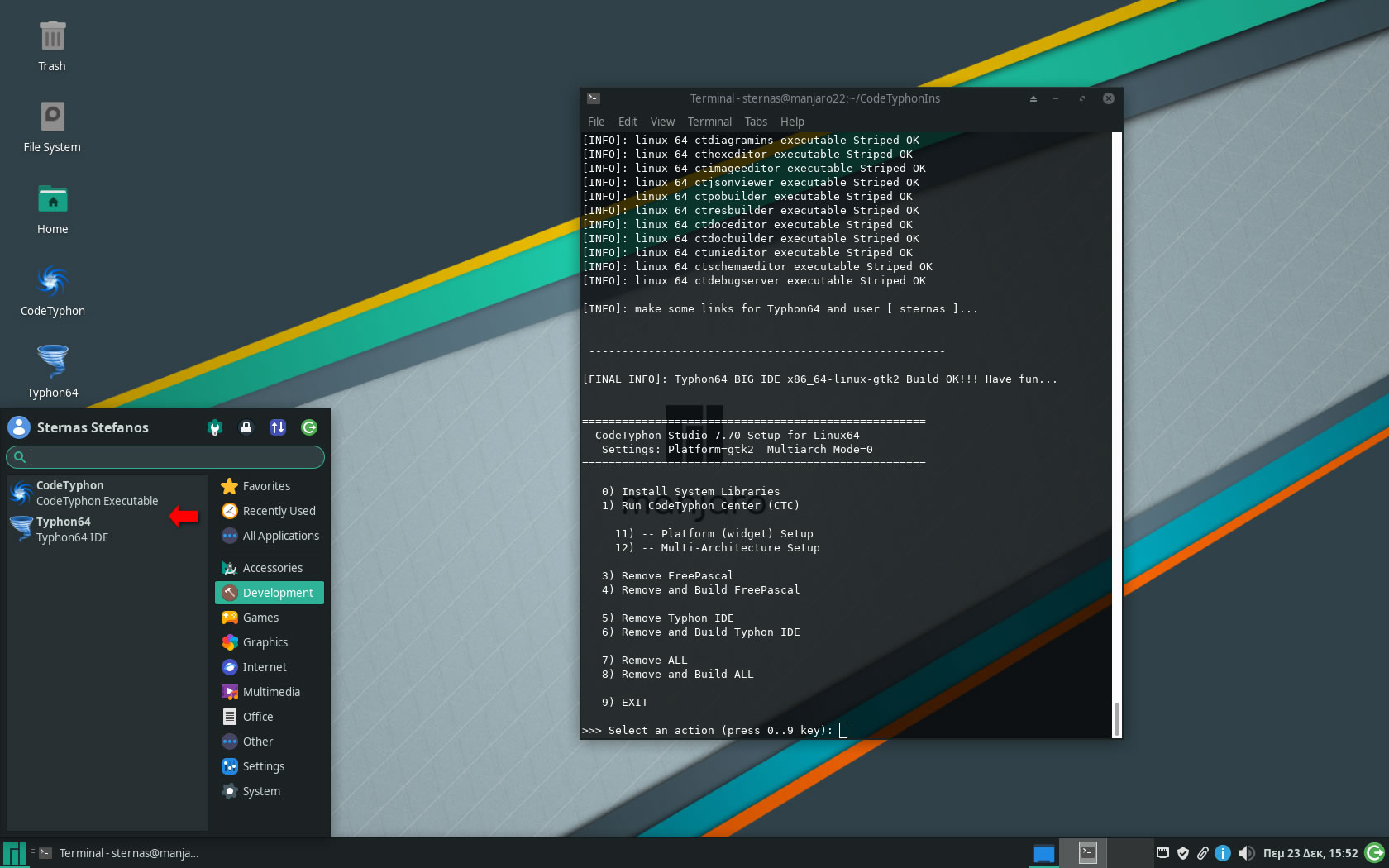The height and width of the screenshot is (868, 1389).
Task: Click the security shield tray icon
Action: point(1183,853)
